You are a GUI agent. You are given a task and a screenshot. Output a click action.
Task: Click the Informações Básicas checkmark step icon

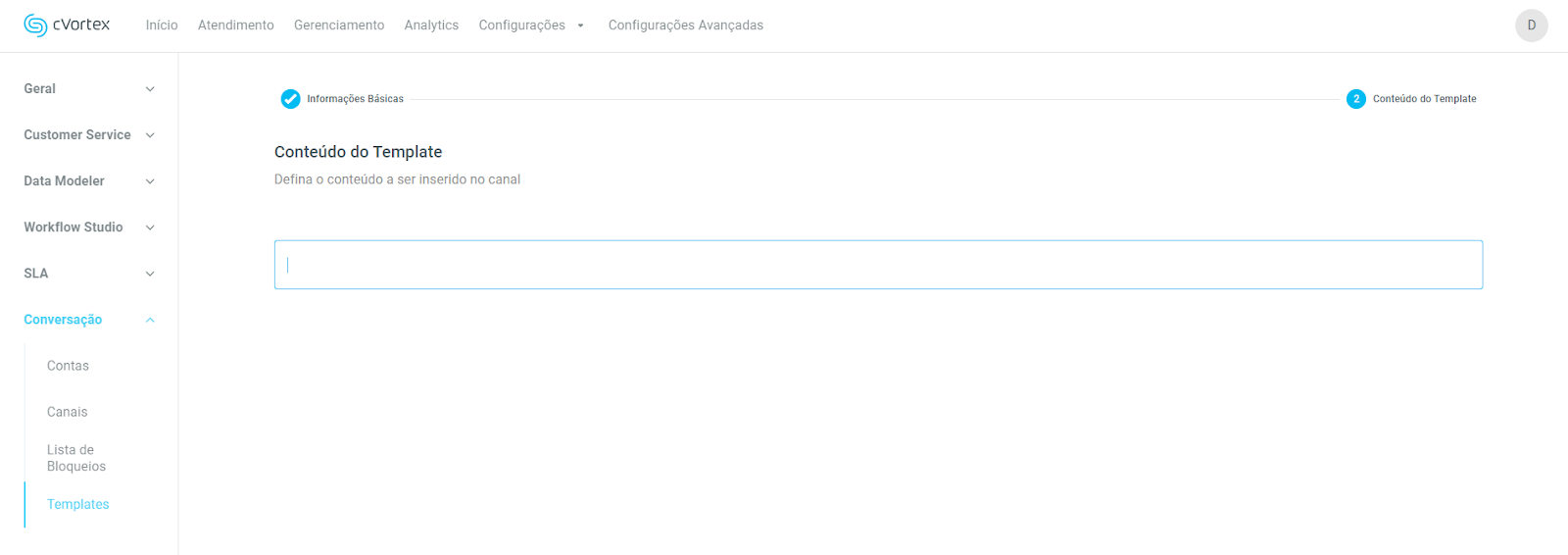pyautogui.click(x=290, y=99)
